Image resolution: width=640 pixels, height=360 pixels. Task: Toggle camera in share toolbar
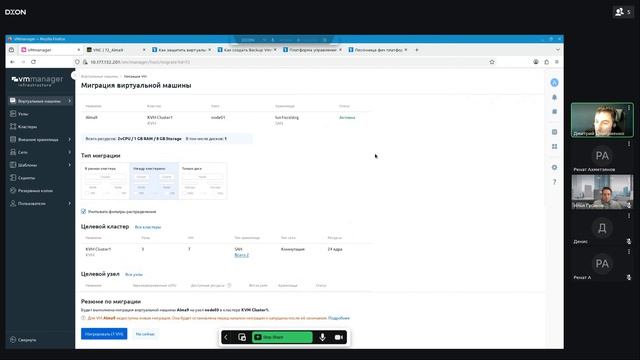click(x=339, y=337)
